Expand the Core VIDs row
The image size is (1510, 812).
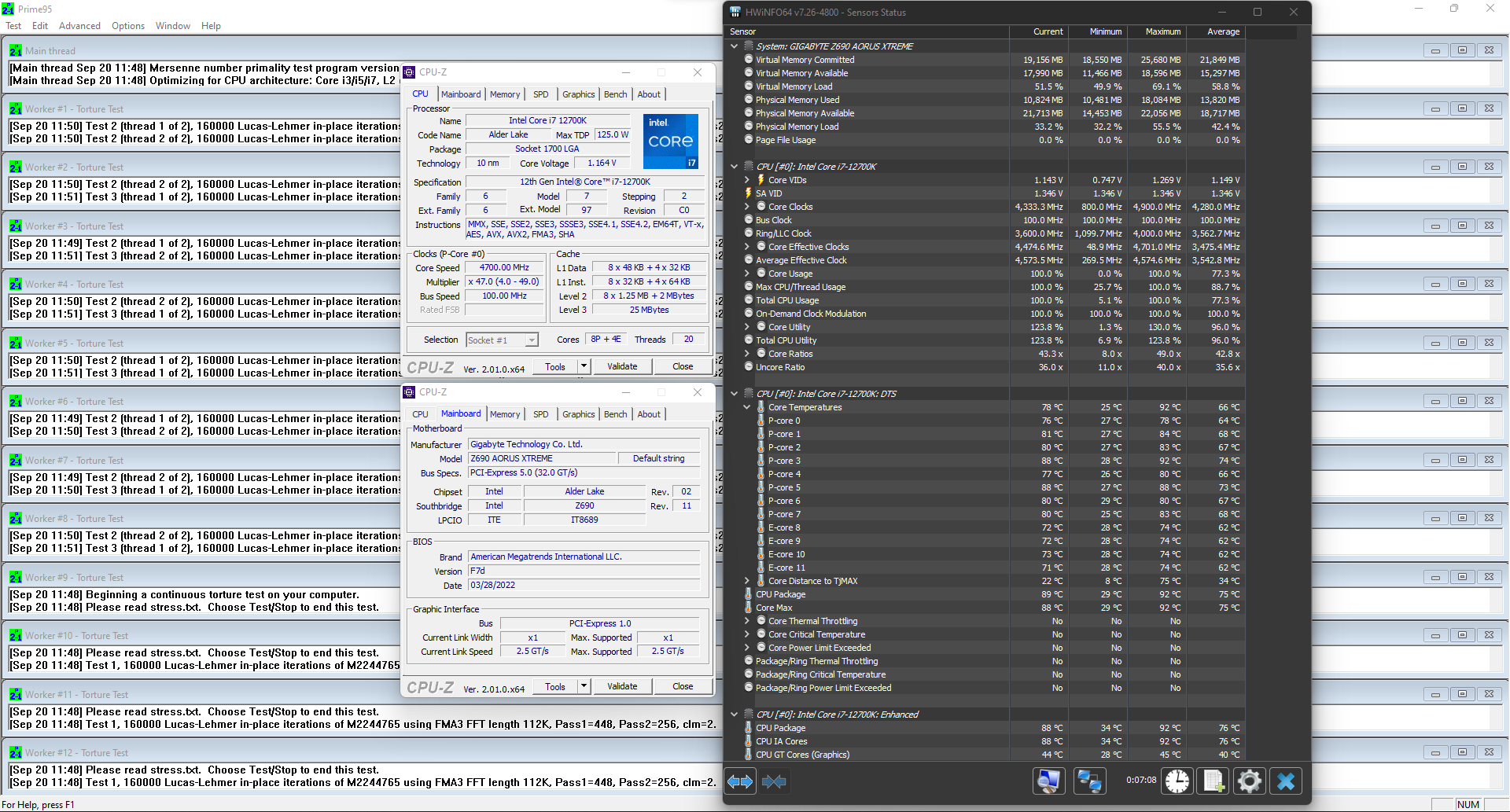[x=747, y=179]
